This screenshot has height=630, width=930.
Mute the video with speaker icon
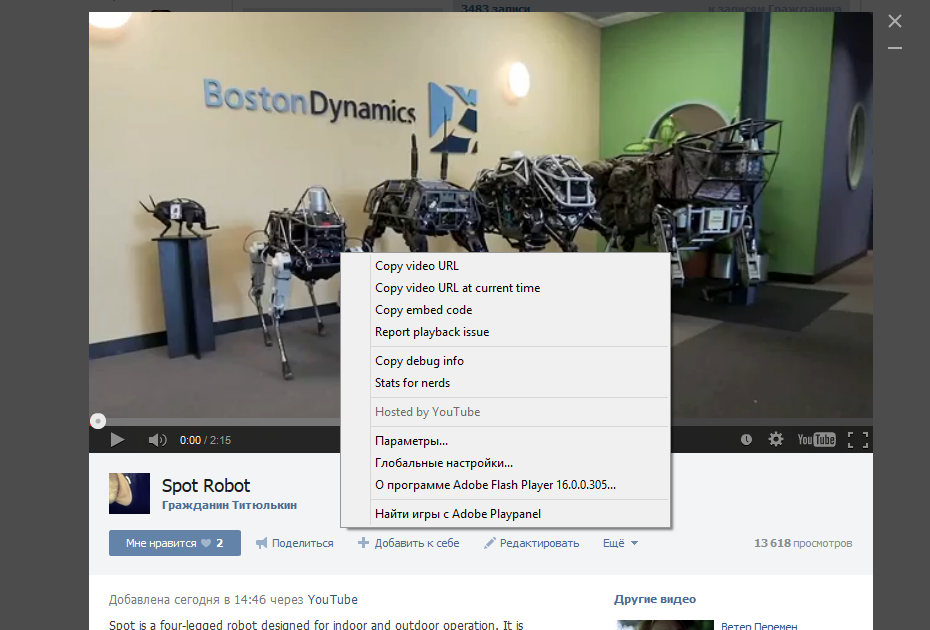click(x=157, y=440)
